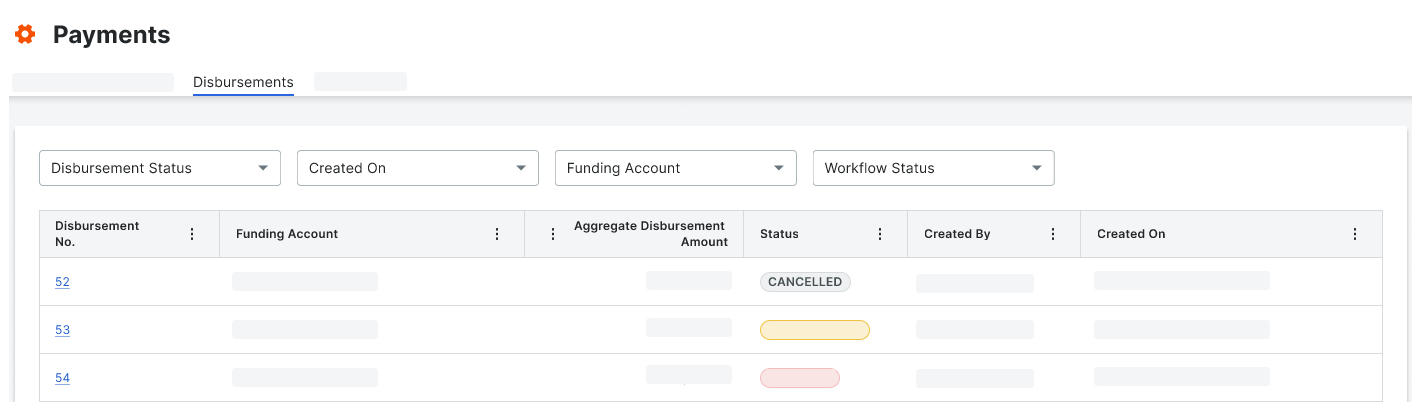Viewport: 1421px width, 411px height.
Task: Open Aggregate Disbursement Amount column kebab menu
Action: coord(553,234)
